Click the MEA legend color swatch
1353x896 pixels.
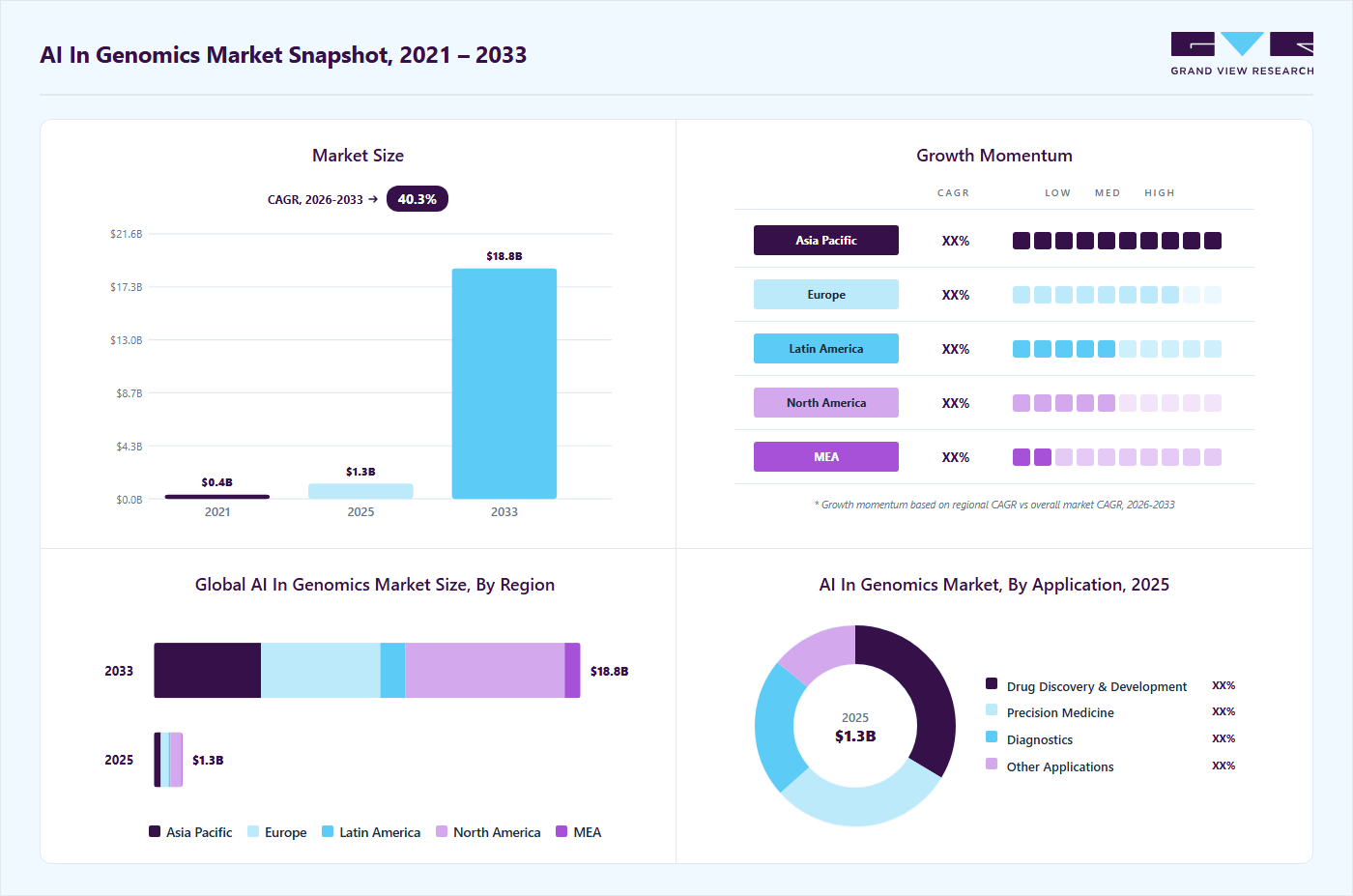coord(561,831)
